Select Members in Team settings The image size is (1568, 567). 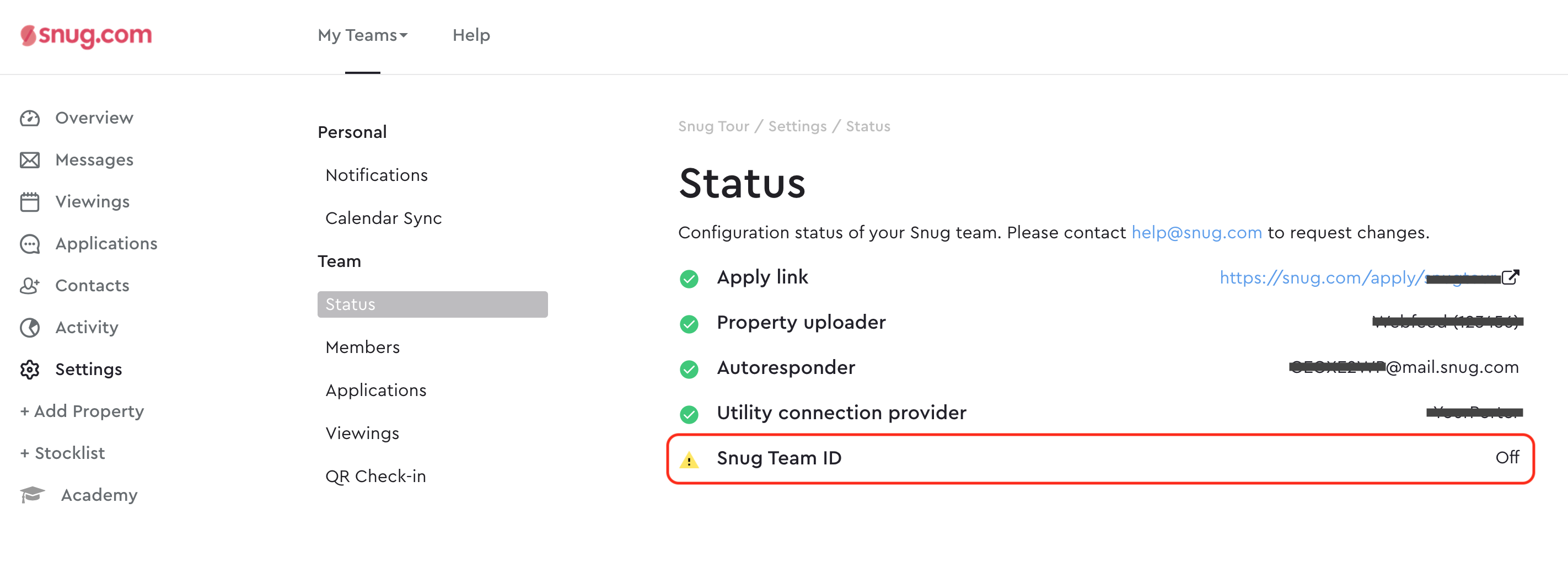[363, 347]
